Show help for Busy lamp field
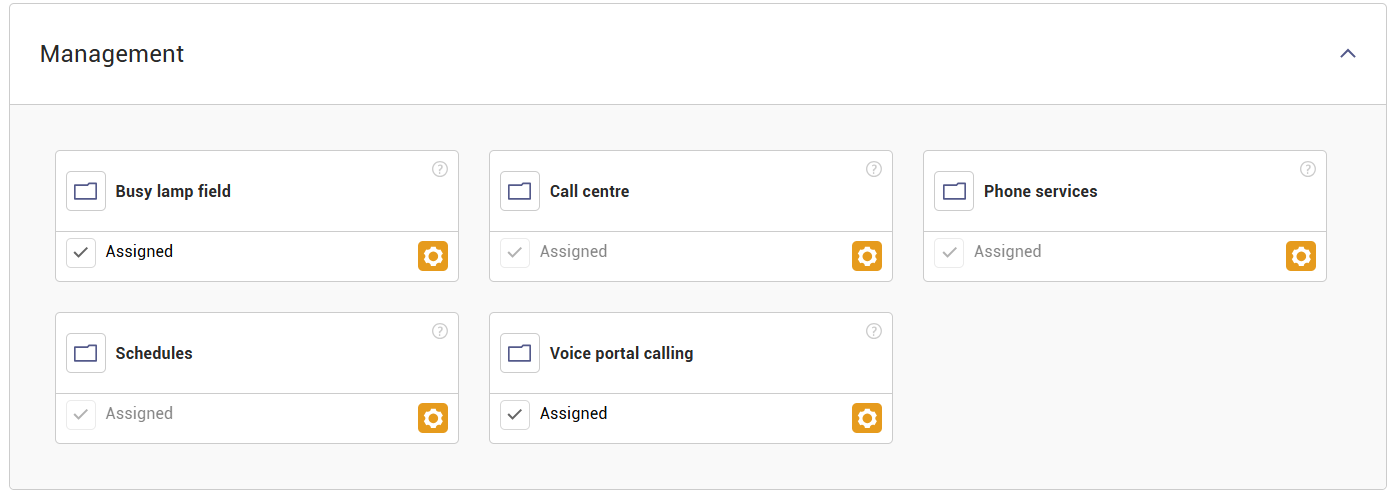1395x495 pixels. pos(440,169)
